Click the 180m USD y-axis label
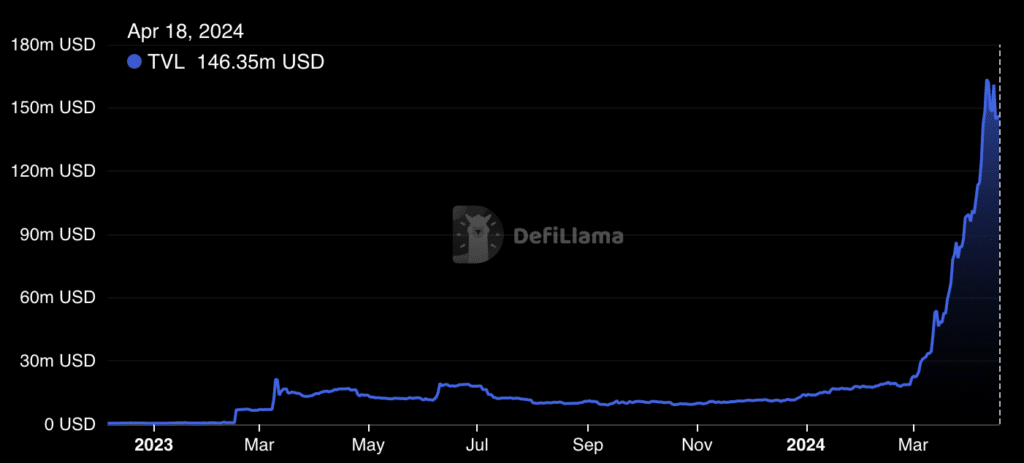 (x=53, y=44)
